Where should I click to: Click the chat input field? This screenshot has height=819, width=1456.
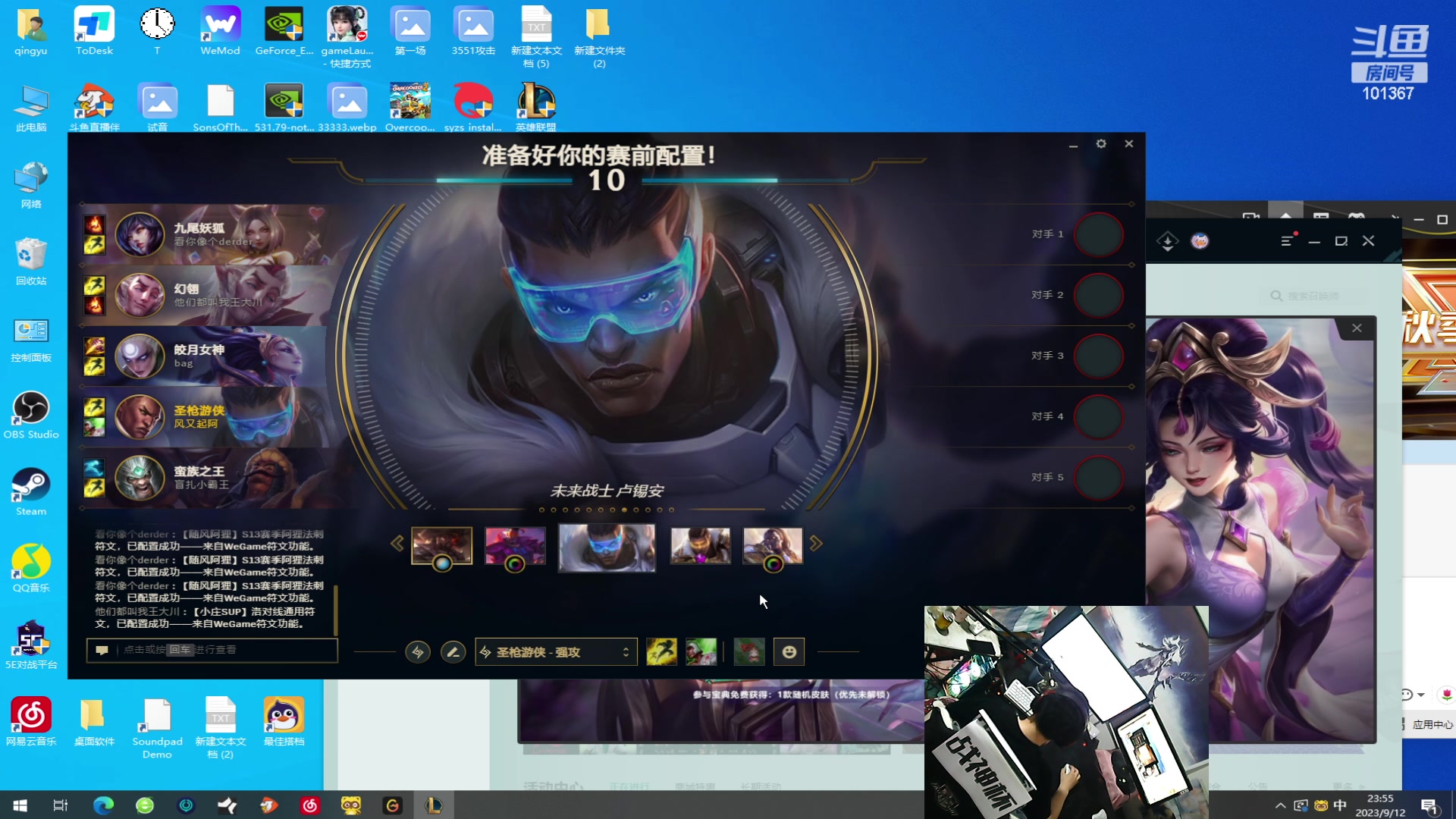click(212, 650)
